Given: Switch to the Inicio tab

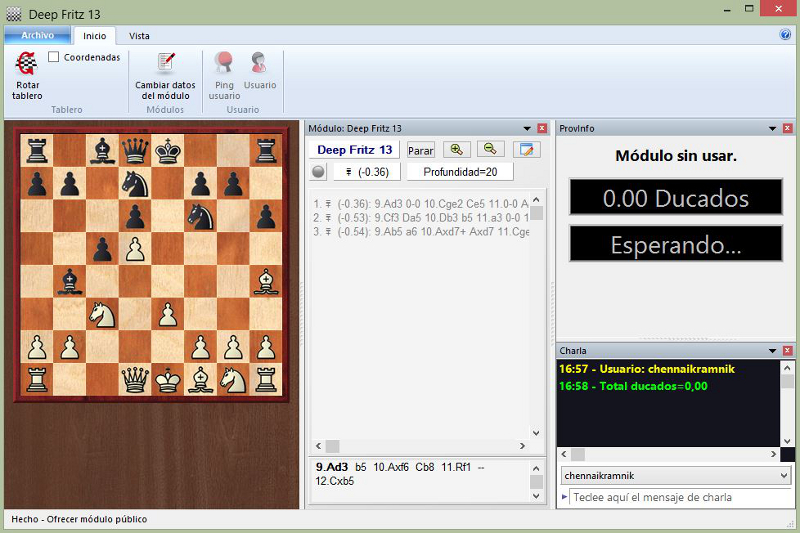Looking at the screenshot, I should [x=94, y=36].
